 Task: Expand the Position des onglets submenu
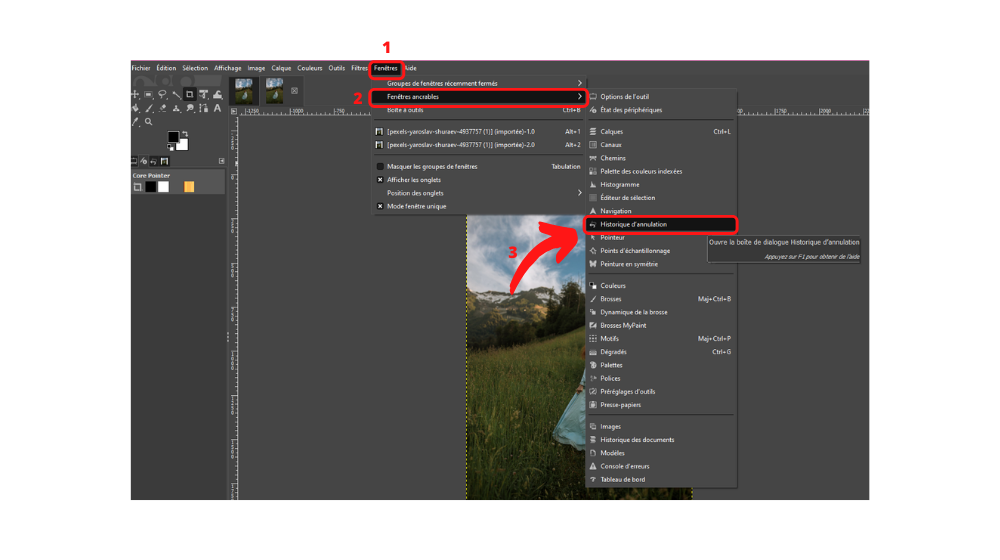(x=478, y=193)
